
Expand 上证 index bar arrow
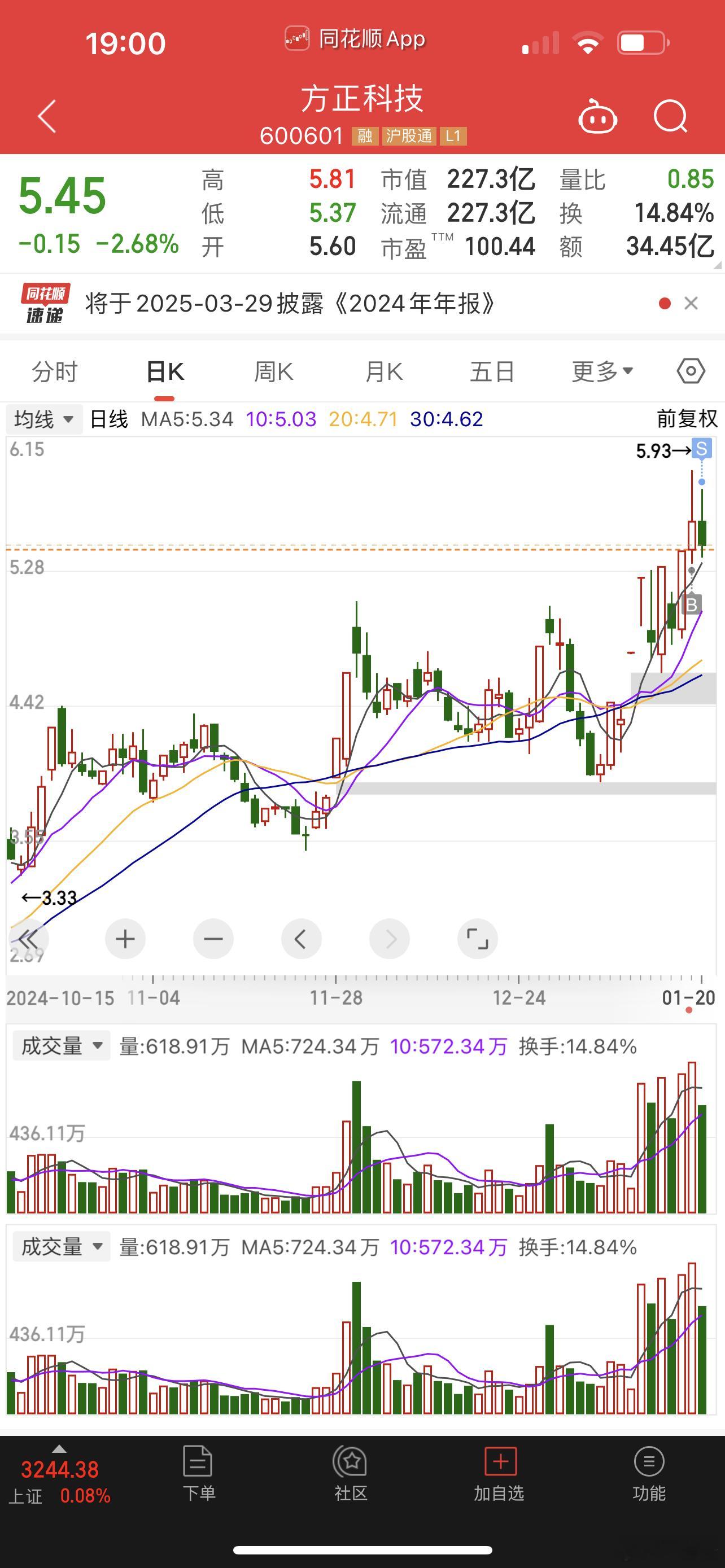click(59, 1448)
